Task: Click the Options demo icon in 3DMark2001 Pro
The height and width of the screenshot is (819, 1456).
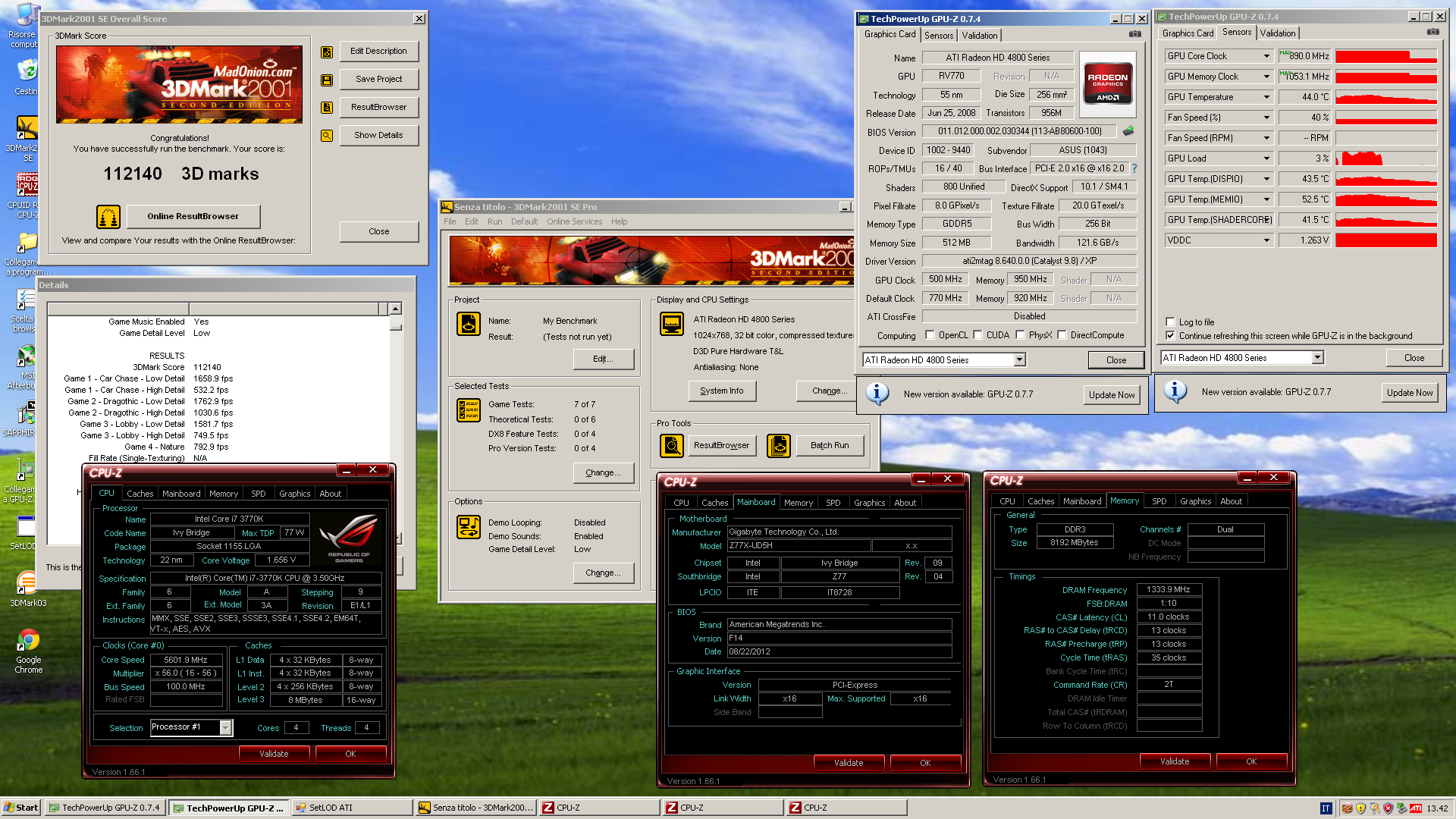Action: pos(469,526)
